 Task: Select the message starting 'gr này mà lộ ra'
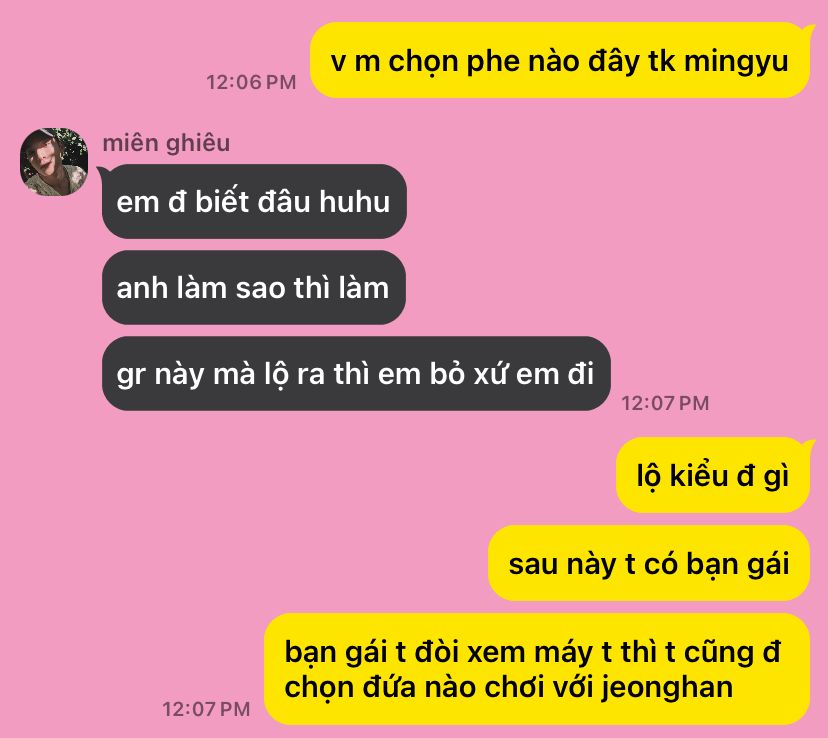pos(356,373)
